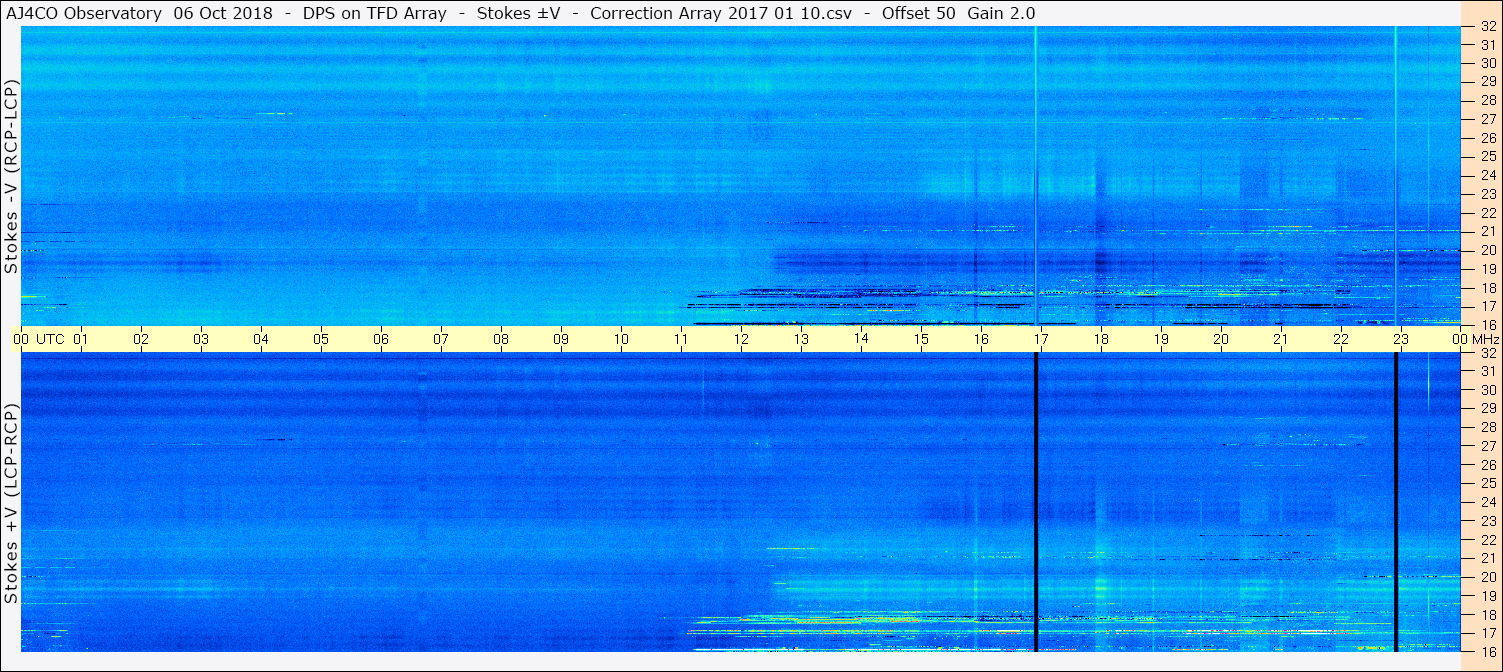
Task: Click the AJ4CO Observatory title text
Action: click(83, 13)
